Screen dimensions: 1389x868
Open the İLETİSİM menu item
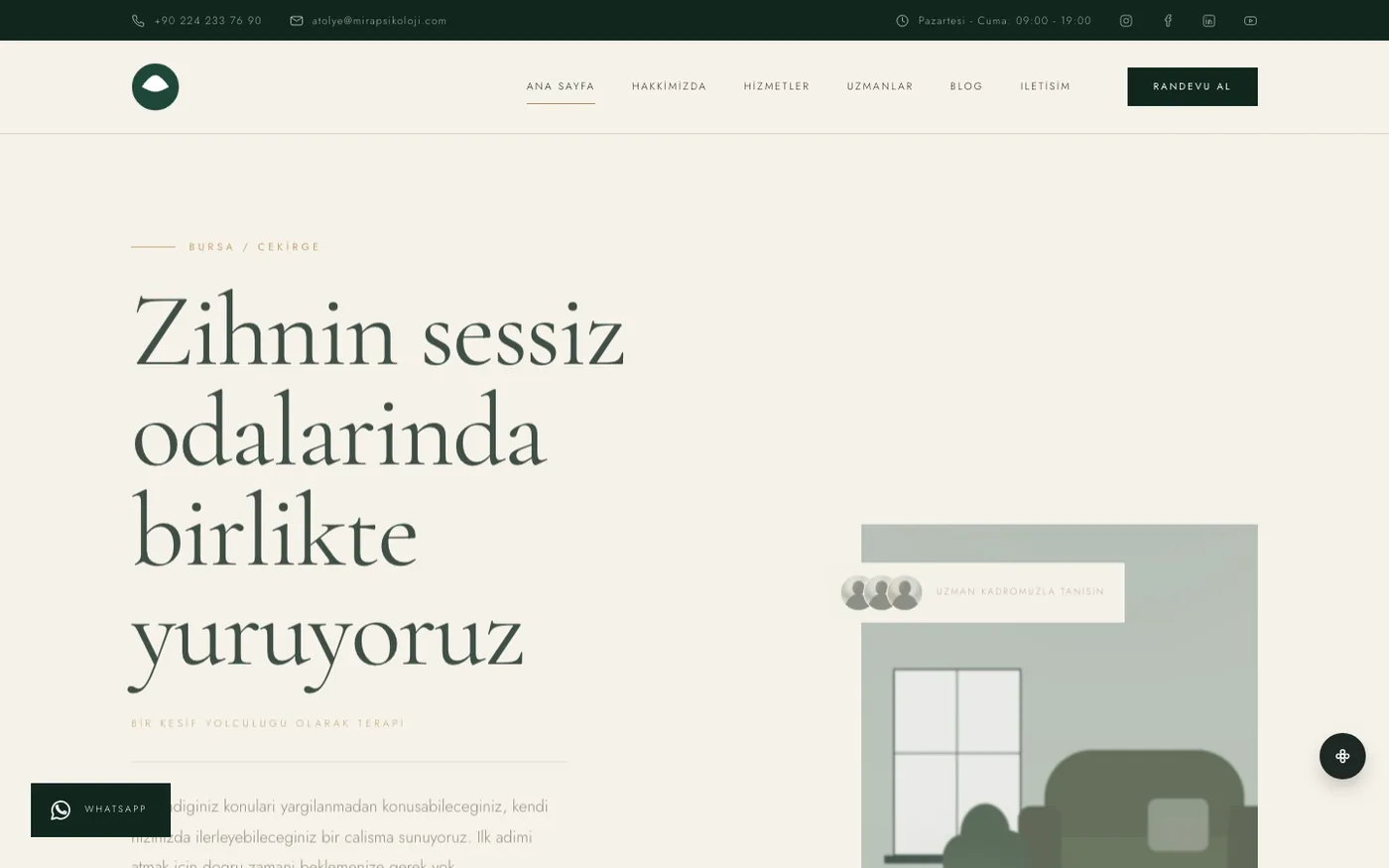click(x=1046, y=86)
